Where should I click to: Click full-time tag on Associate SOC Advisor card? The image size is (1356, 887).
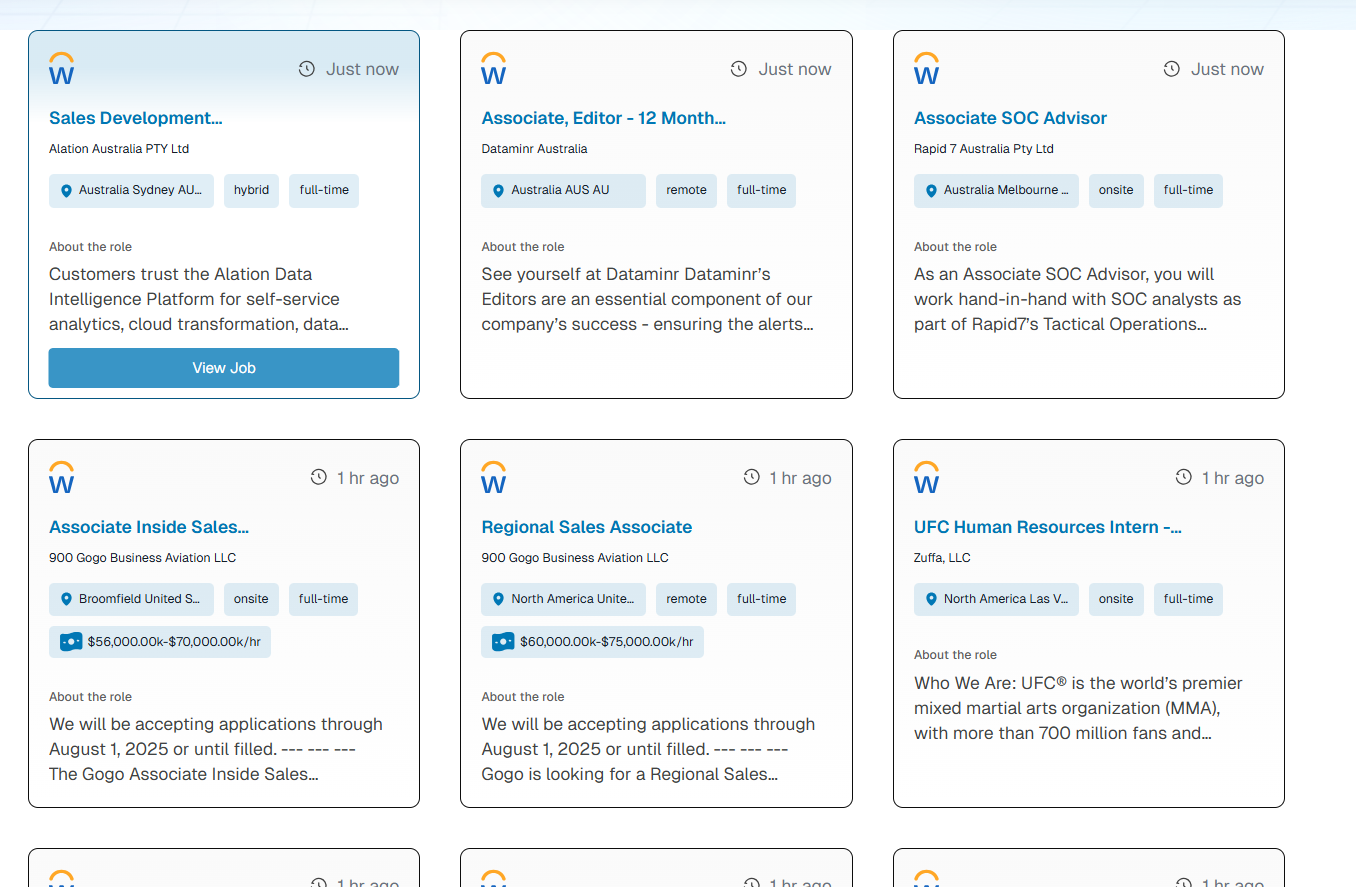[1188, 190]
